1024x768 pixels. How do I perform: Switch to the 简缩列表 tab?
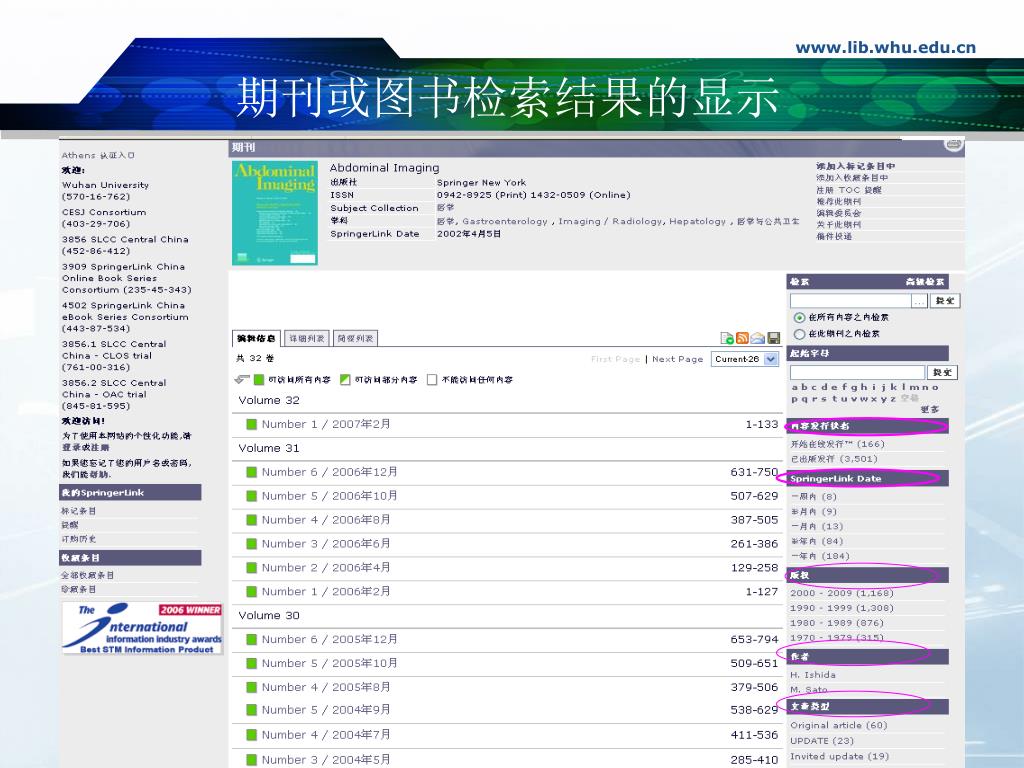click(355, 339)
